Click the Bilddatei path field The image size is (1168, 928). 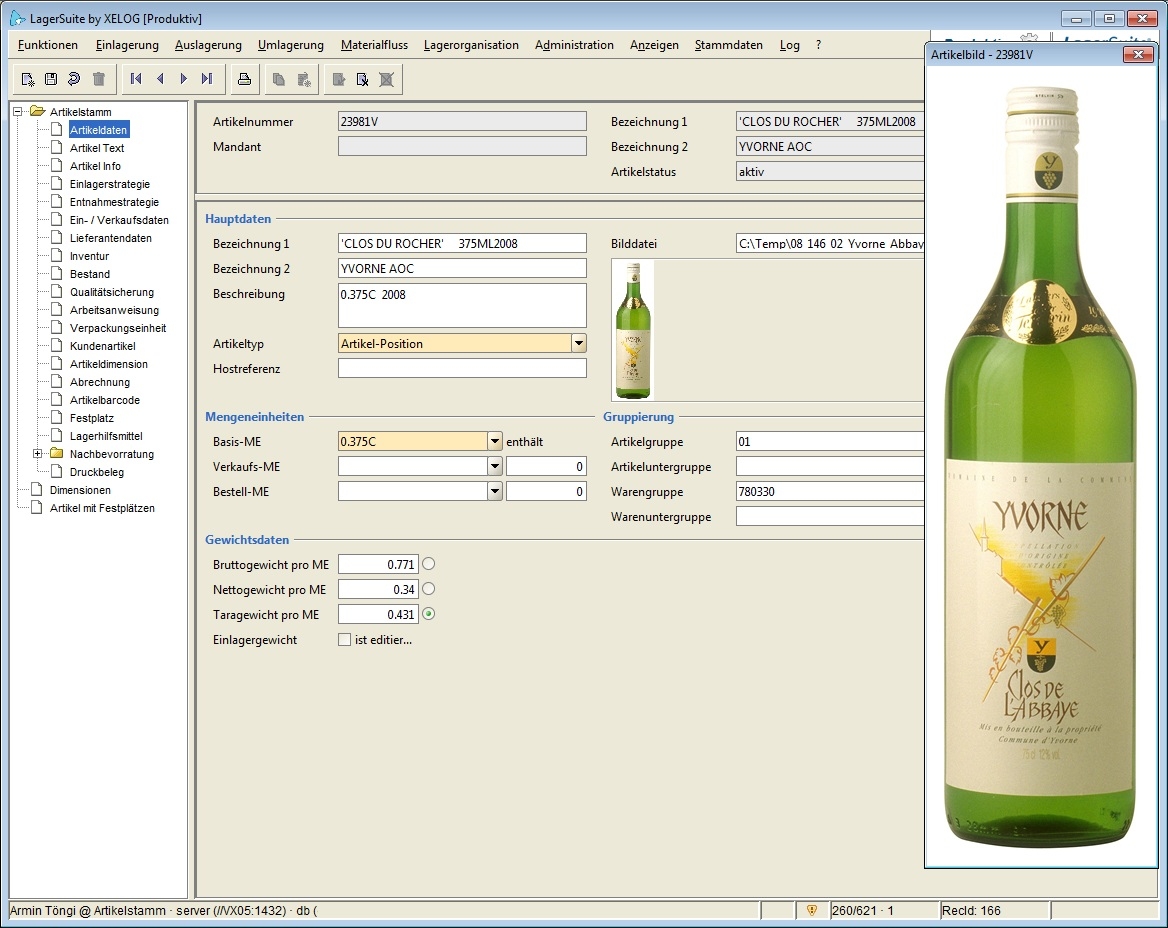[x=830, y=244]
